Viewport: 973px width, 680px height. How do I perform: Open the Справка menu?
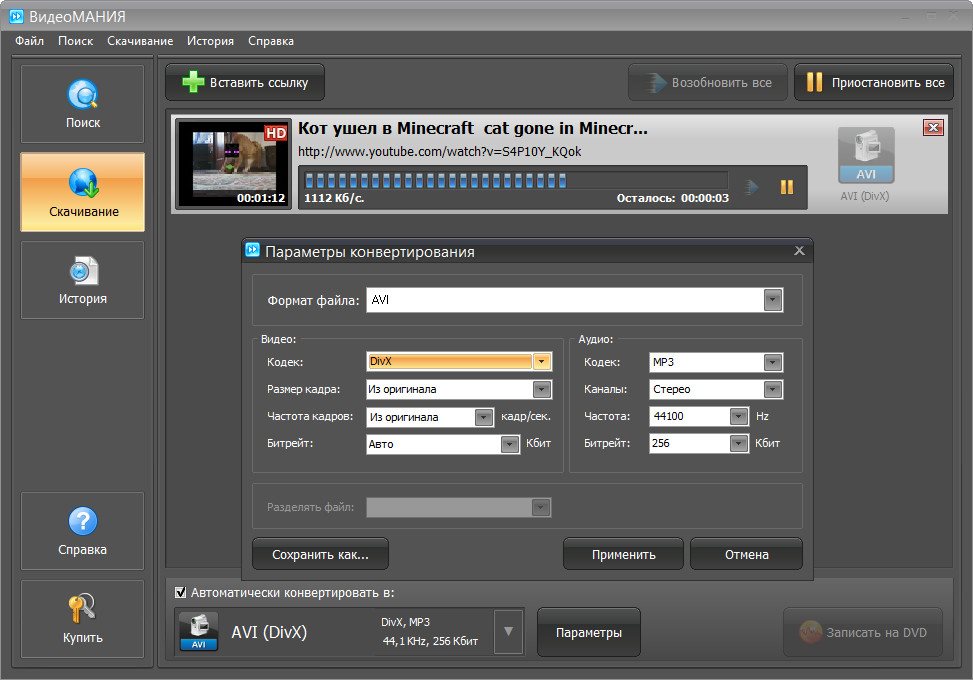[x=271, y=41]
